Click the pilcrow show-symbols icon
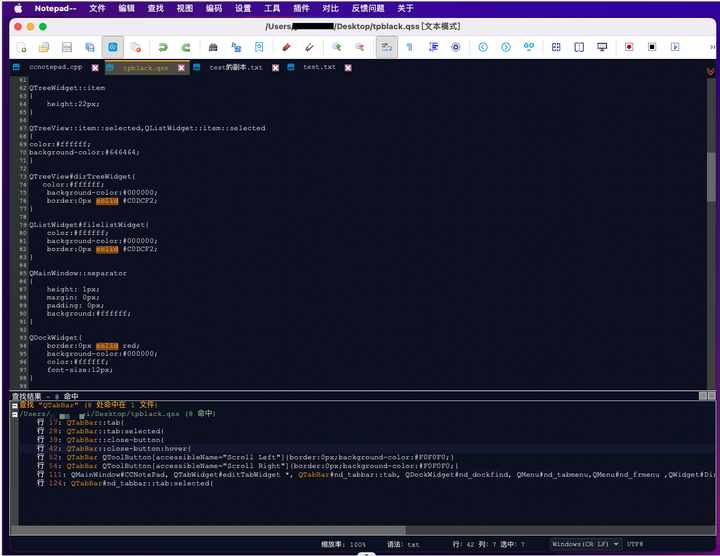The height and width of the screenshot is (556, 720). [408, 47]
